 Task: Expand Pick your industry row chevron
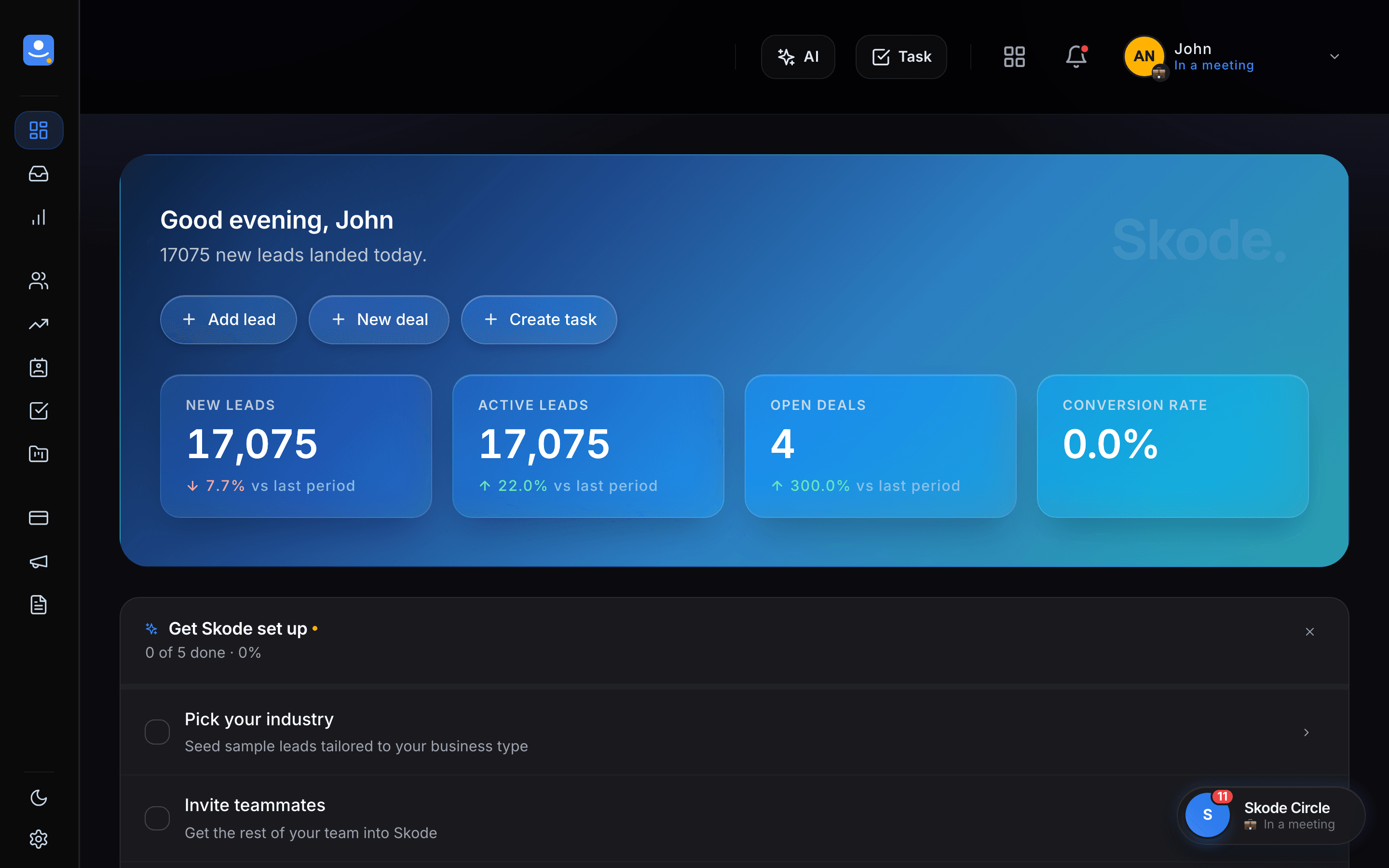pos(1307,732)
